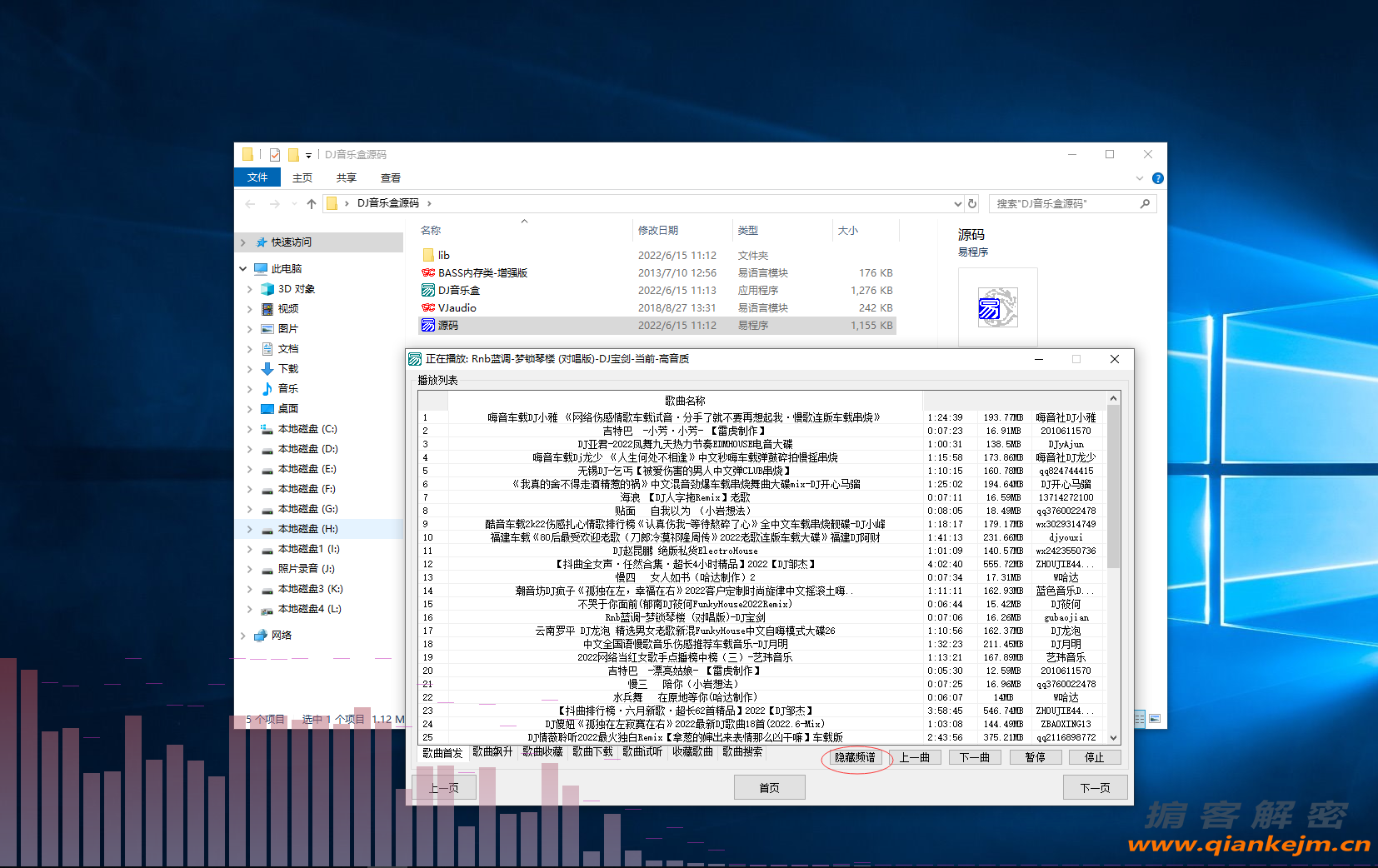The width and height of the screenshot is (1378, 868).
Task: Open 图片 library in navigation pane
Action: tap(287, 329)
